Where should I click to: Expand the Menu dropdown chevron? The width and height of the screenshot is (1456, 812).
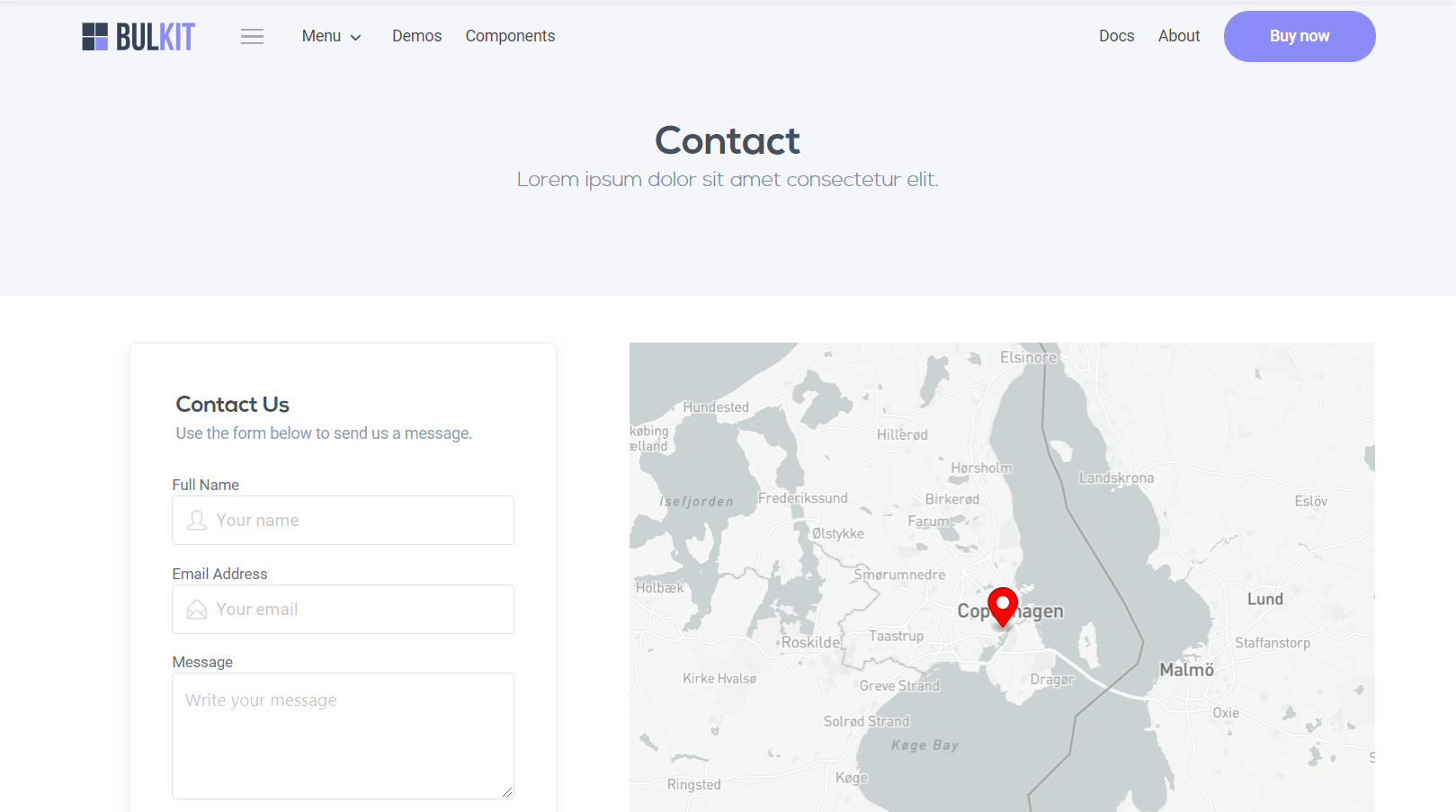tap(356, 38)
